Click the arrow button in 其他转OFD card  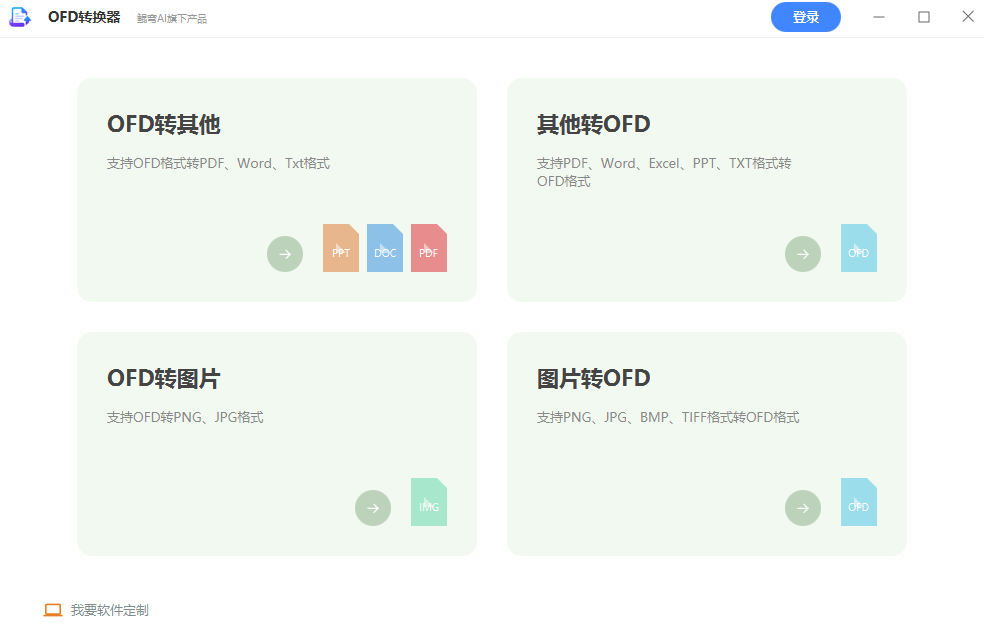(802, 253)
